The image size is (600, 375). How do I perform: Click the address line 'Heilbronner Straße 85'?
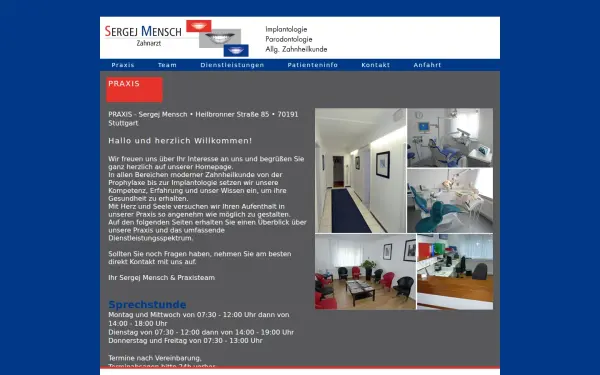coord(232,114)
